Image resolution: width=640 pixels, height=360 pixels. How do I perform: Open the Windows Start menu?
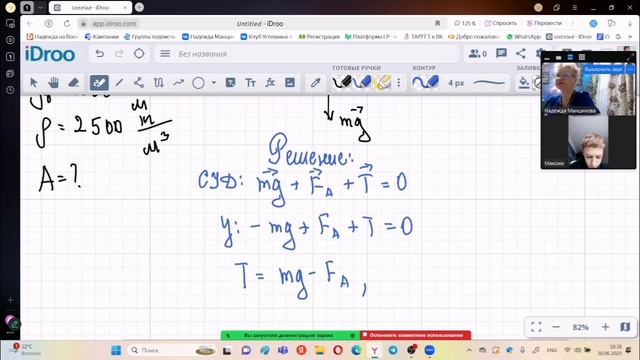click(116, 350)
